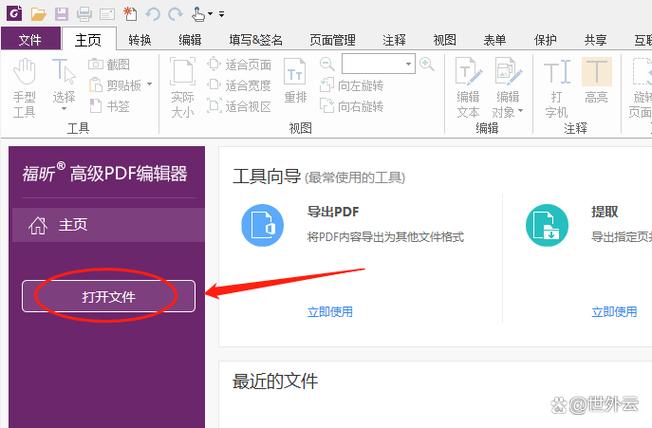Click the 剪贴板 clipboard tool

coord(116,85)
